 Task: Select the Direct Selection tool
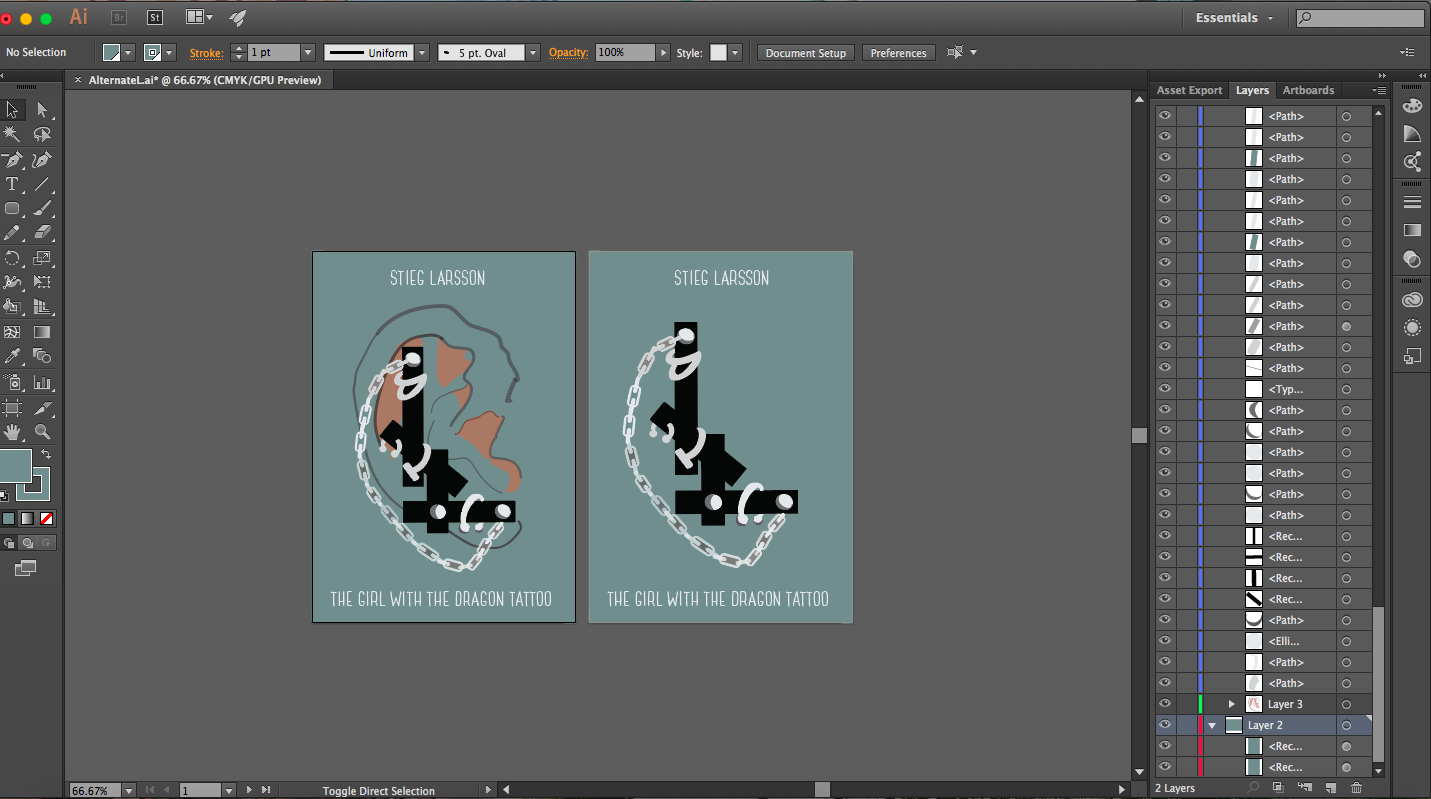point(42,109)
